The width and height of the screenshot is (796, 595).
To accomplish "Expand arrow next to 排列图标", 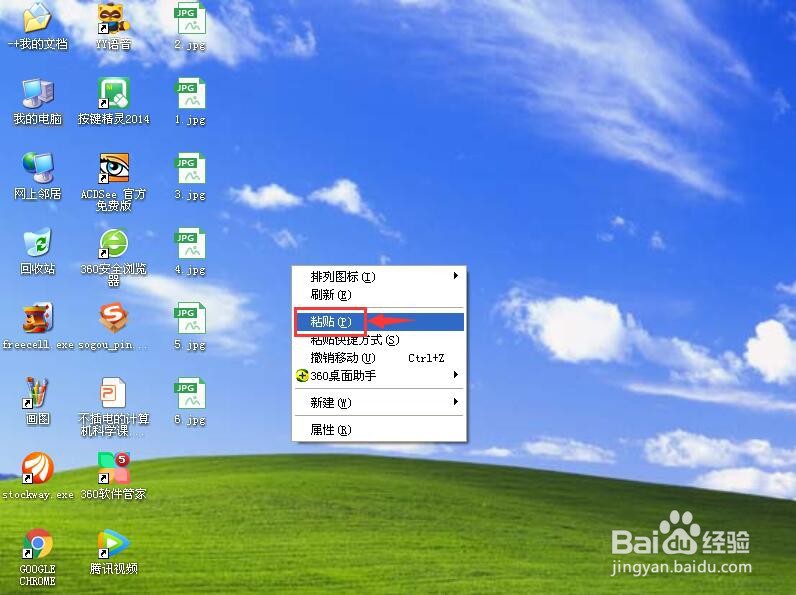I will (455, 276).
